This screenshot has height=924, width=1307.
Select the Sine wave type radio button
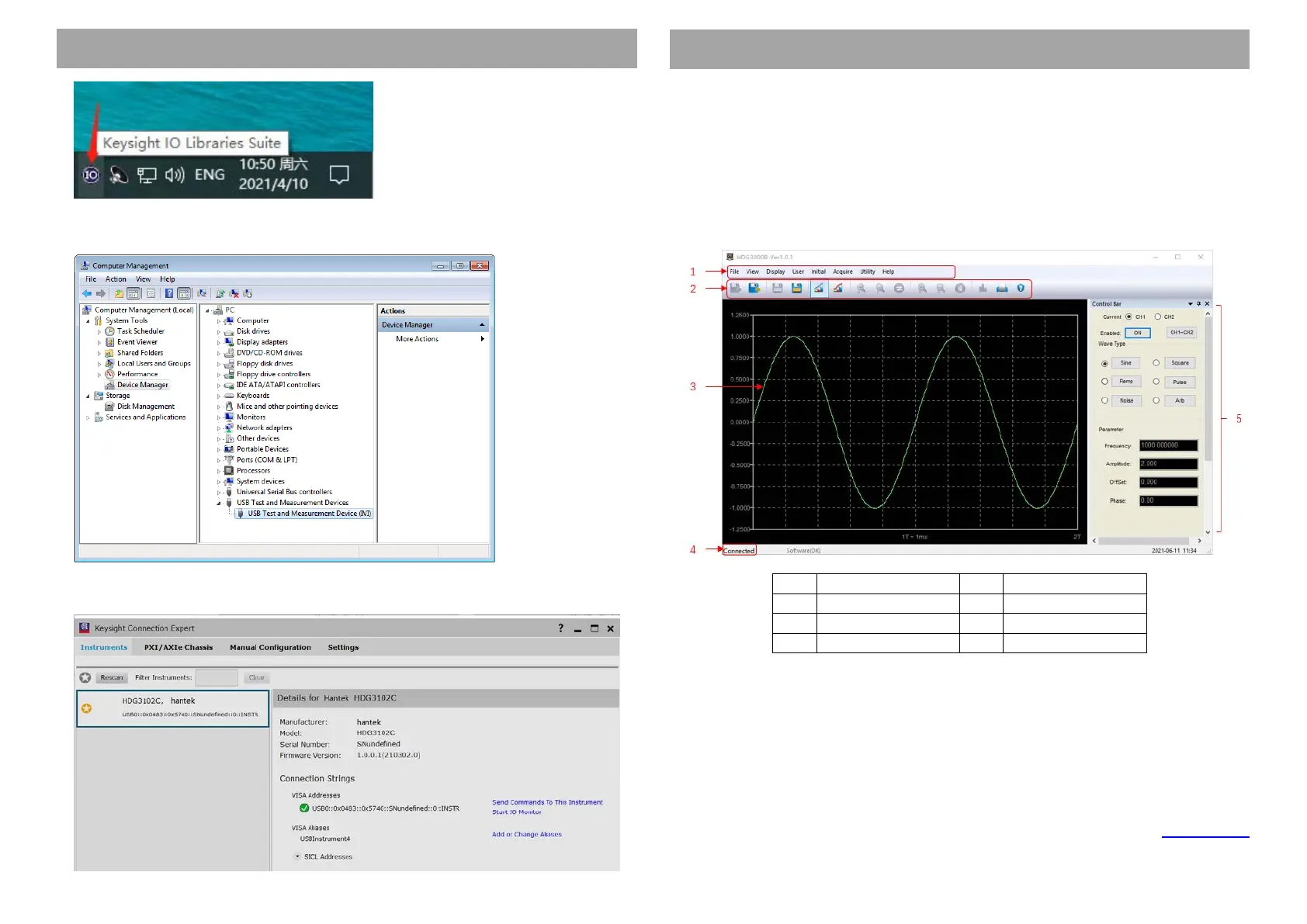point(1104,364)
